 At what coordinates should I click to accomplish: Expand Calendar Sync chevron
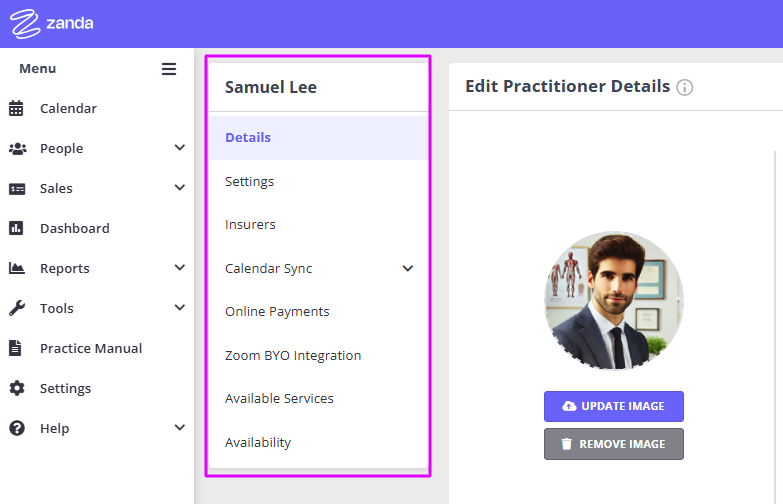tap(408, 269)
